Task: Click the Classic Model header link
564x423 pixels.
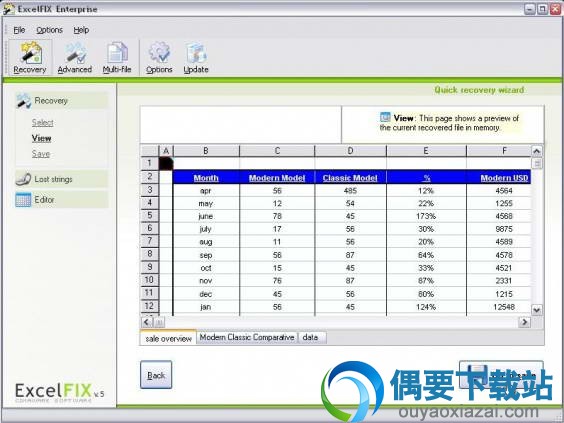Action: (x=350, y=178)
